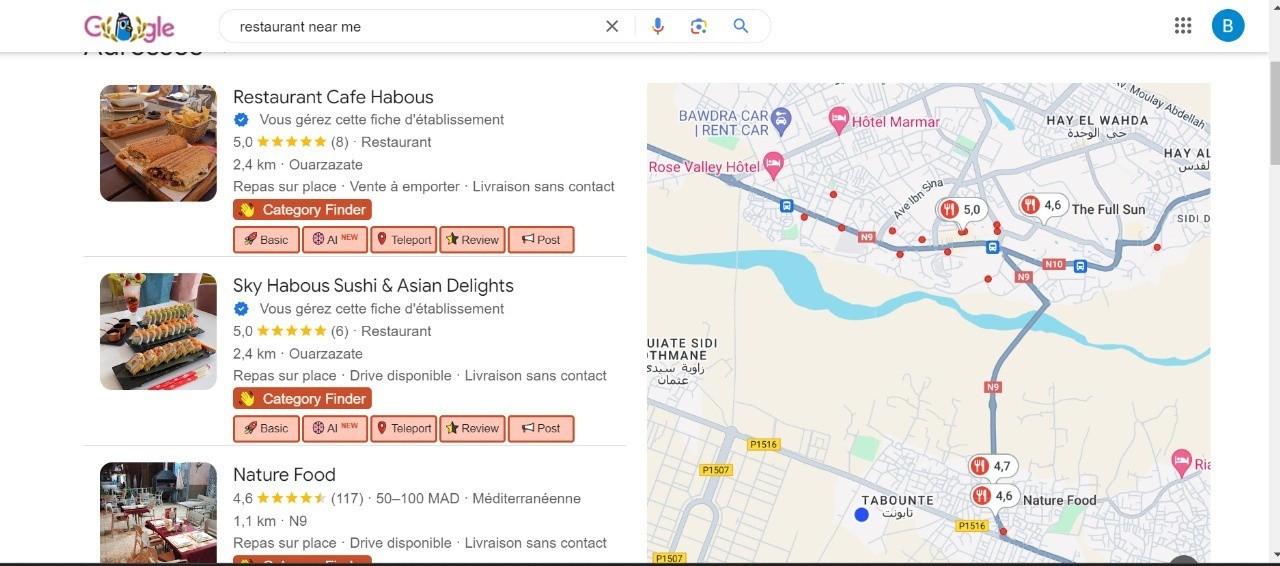
Task: Select the 5,0 restaurant map pin
Action: 962,211
